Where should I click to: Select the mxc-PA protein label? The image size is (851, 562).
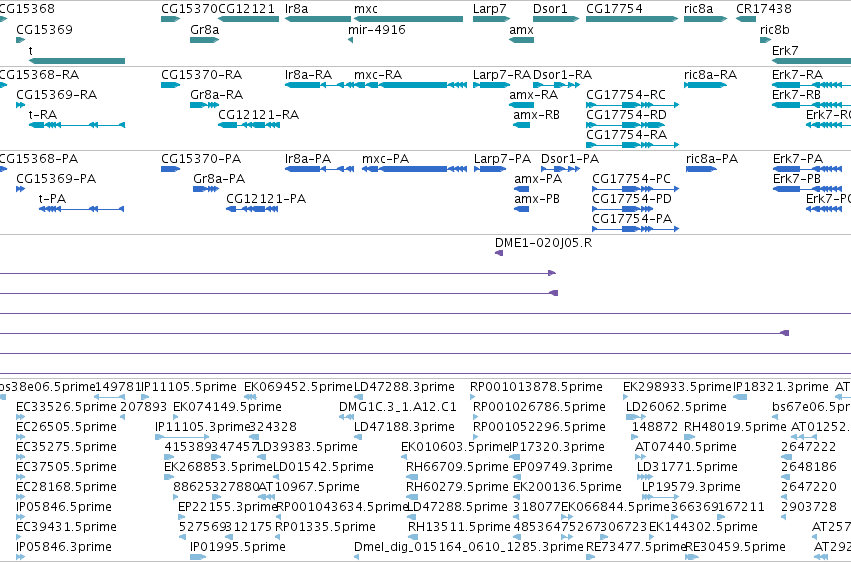pos(385,158)
